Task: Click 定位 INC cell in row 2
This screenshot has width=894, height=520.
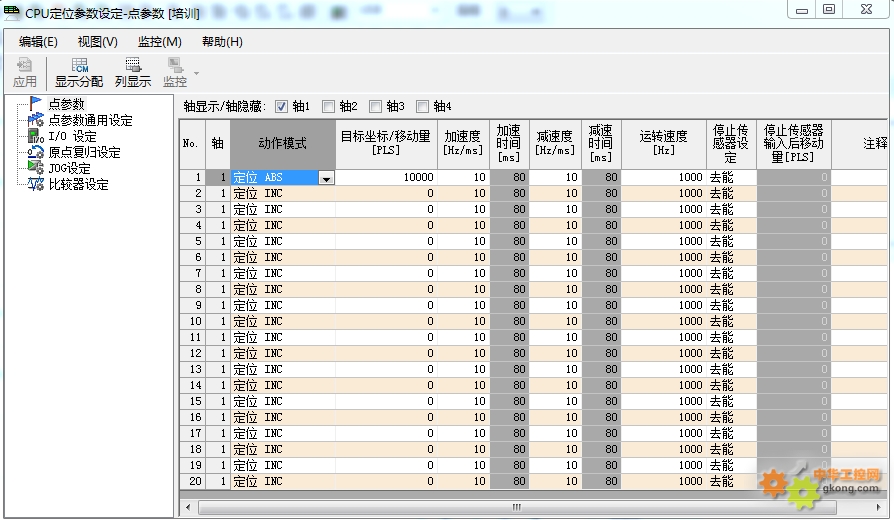Action: 283,193
